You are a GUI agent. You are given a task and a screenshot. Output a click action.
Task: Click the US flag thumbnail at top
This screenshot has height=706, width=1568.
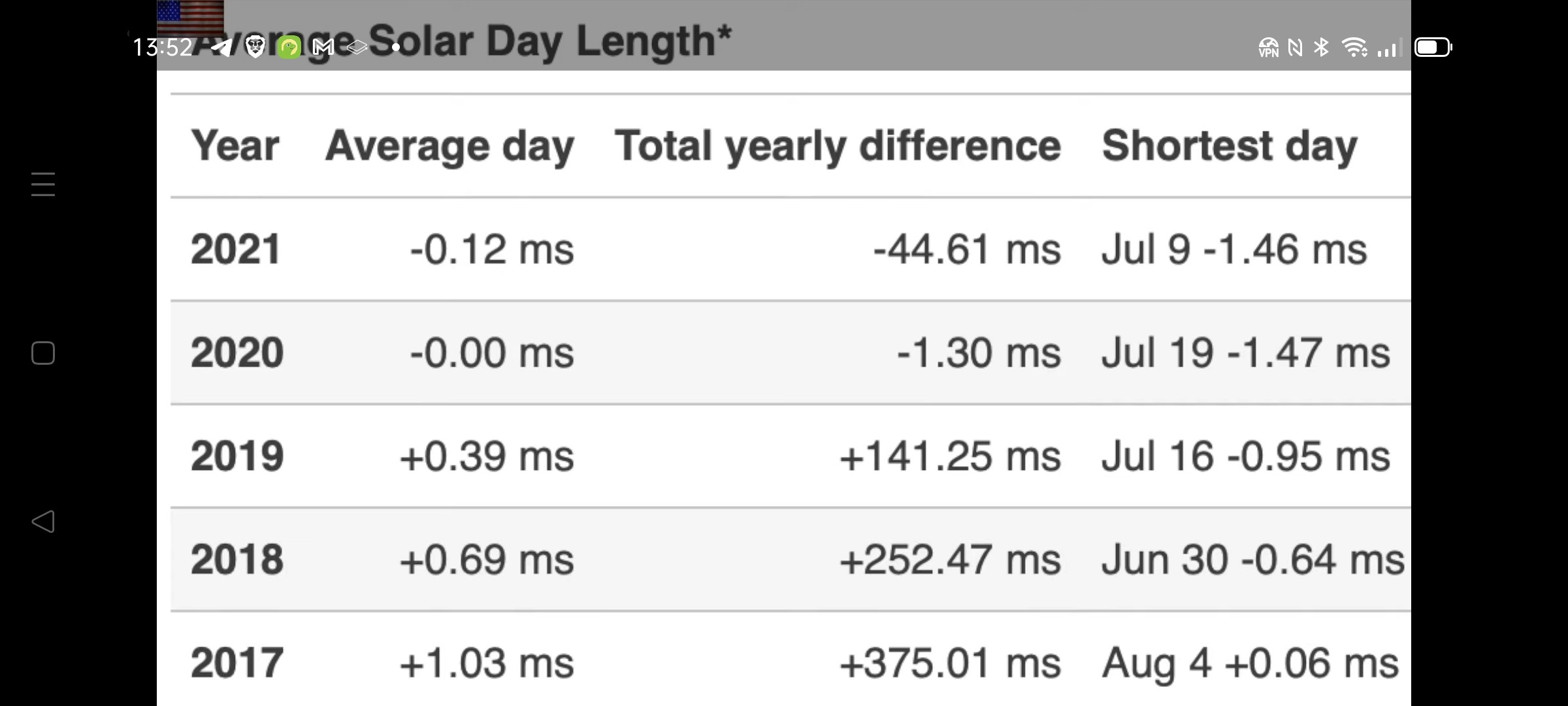click(x=190, y=17)
